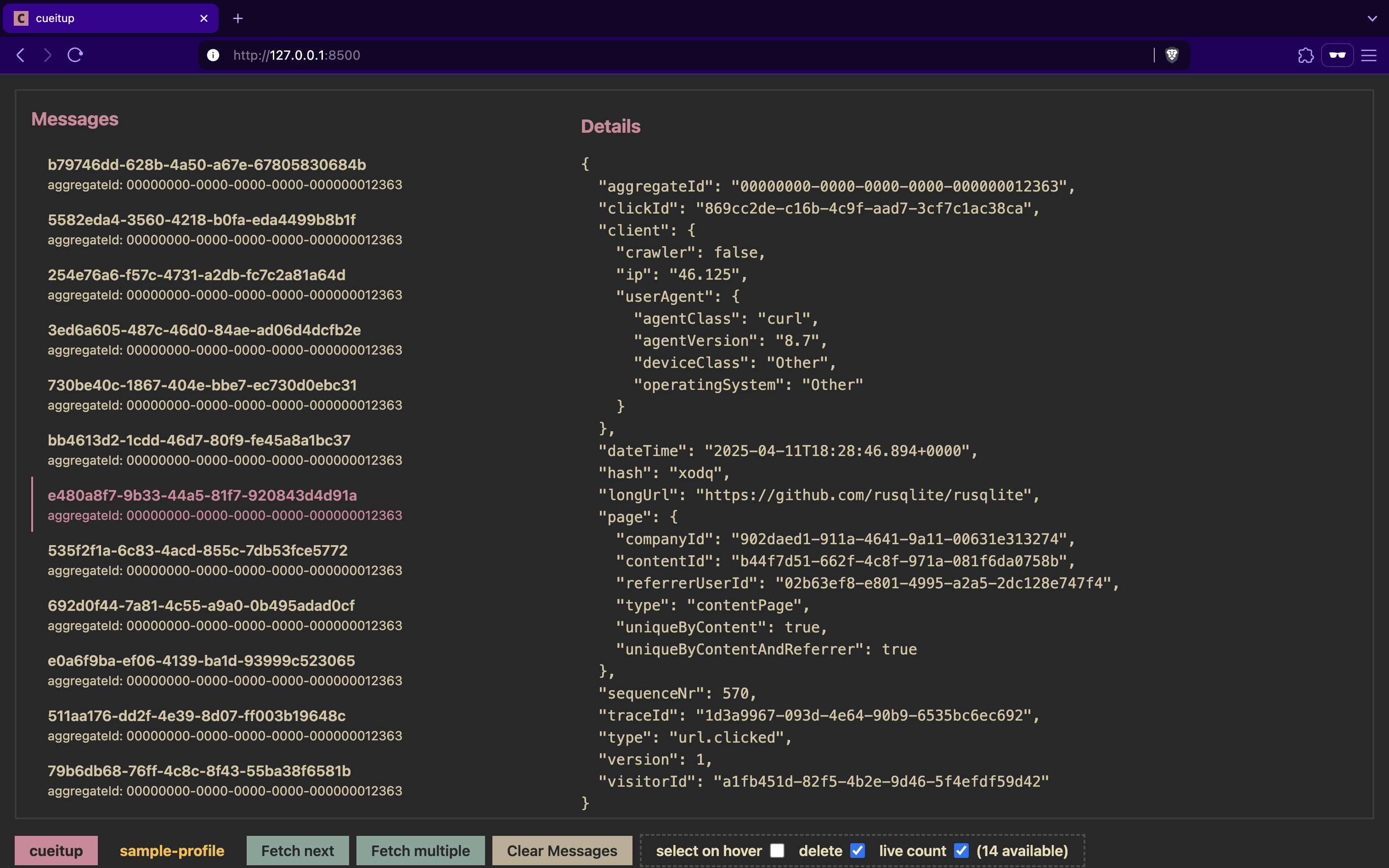Open a new tab with the plus icon
Viewport: 1389px width, 868px height.
click(237, 18)
